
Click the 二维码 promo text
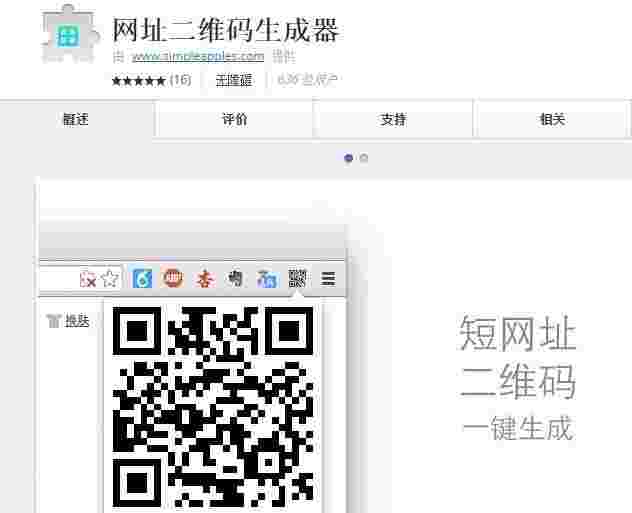[518, 381]
